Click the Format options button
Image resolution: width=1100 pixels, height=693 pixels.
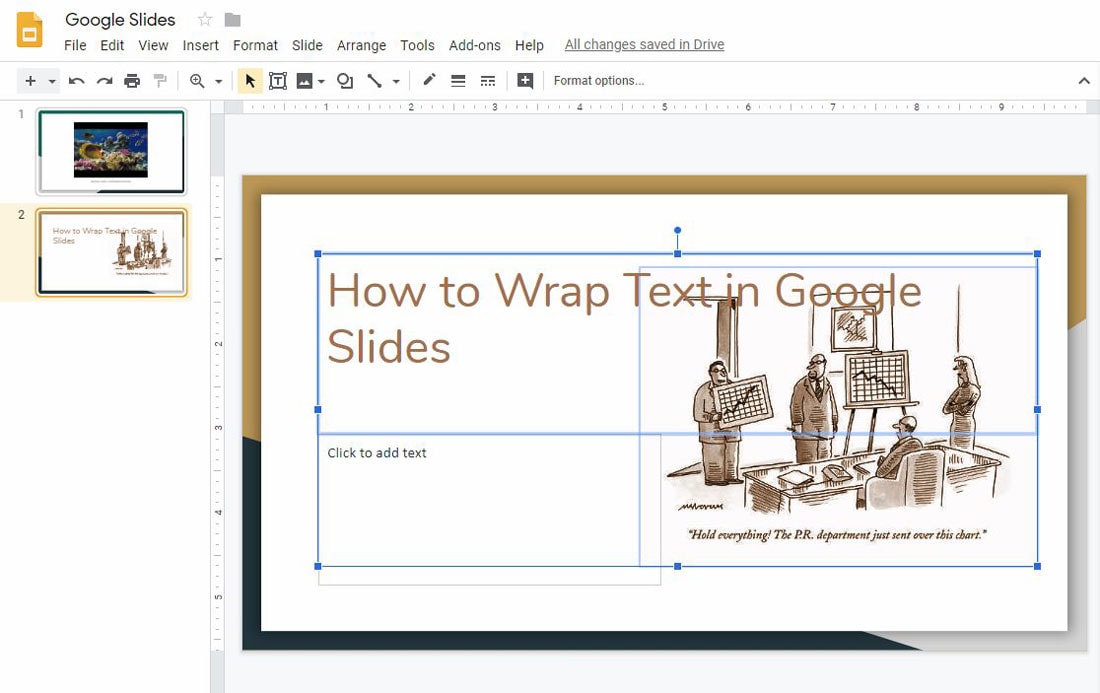[x=598, y=81]
